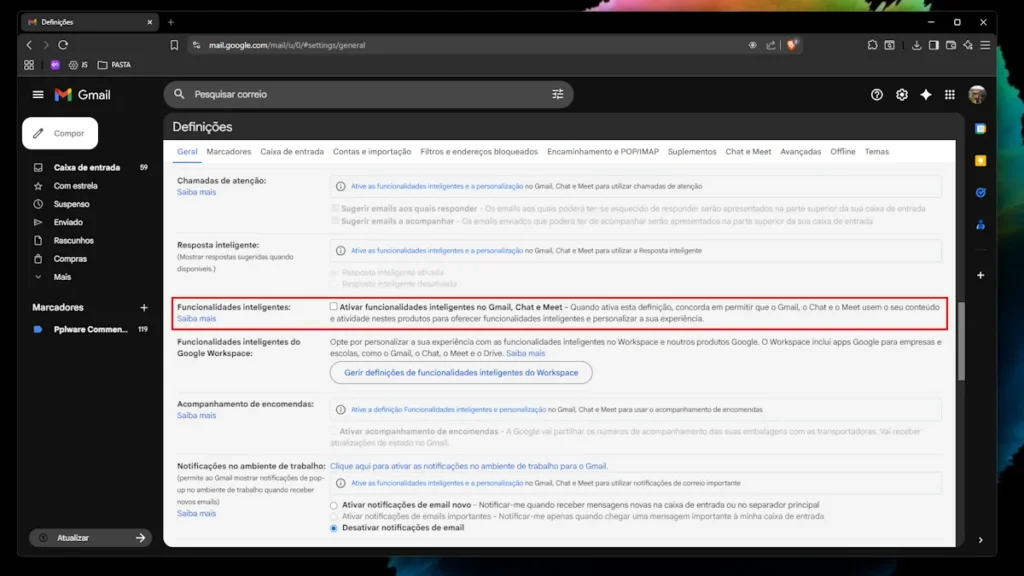The image size is (1024, 576).
Task: Check Sugerir emails aos quais responder
Action: click(x=335, y=208)
